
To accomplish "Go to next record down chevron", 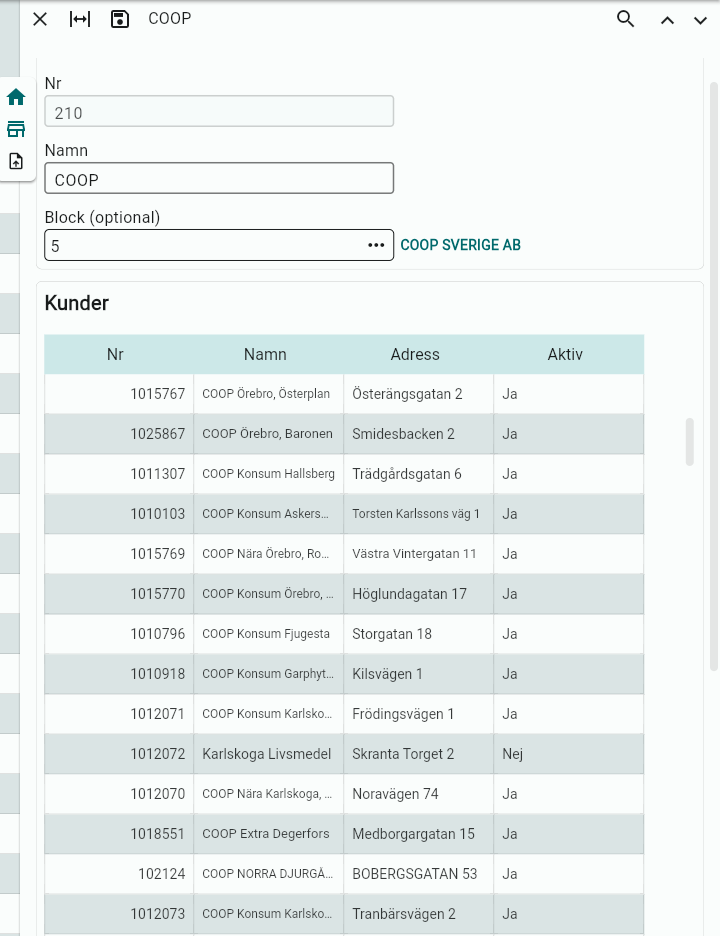I will pyautogui.click(x=700, y=20).
